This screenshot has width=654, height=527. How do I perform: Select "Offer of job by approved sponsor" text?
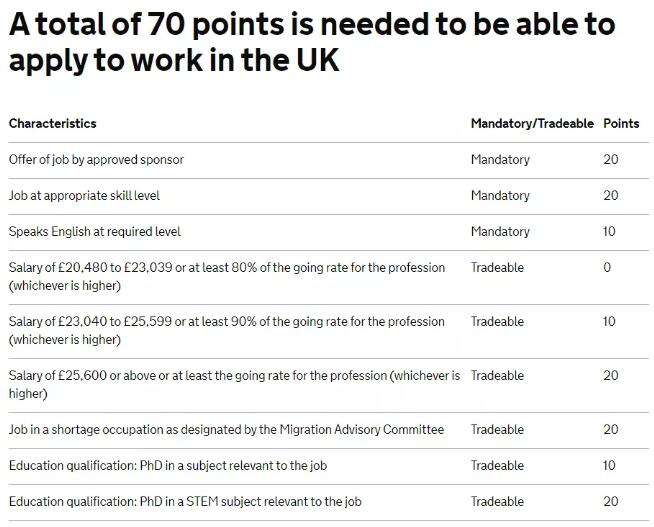pos(96,160)
